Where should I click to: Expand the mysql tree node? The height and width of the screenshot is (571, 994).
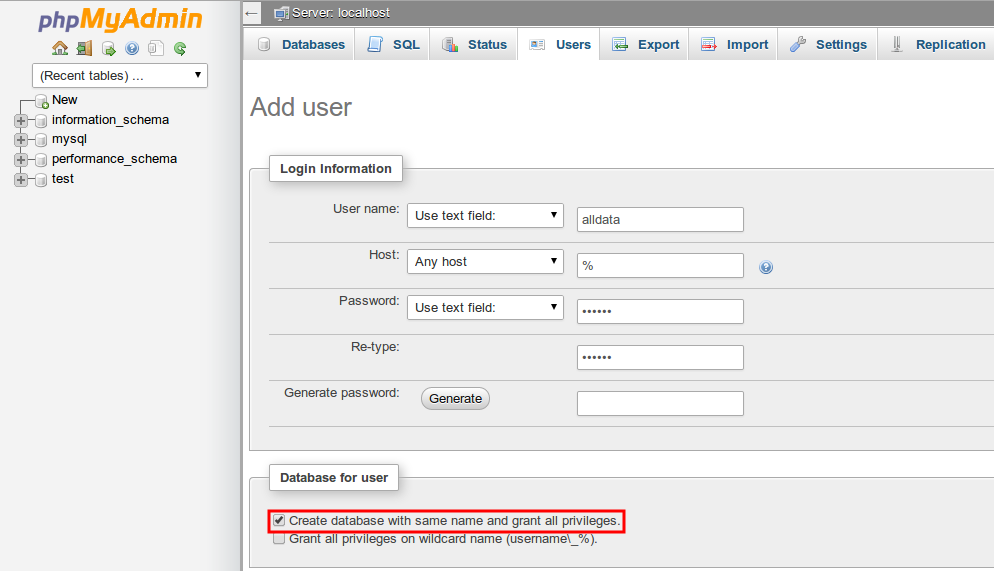21,139
